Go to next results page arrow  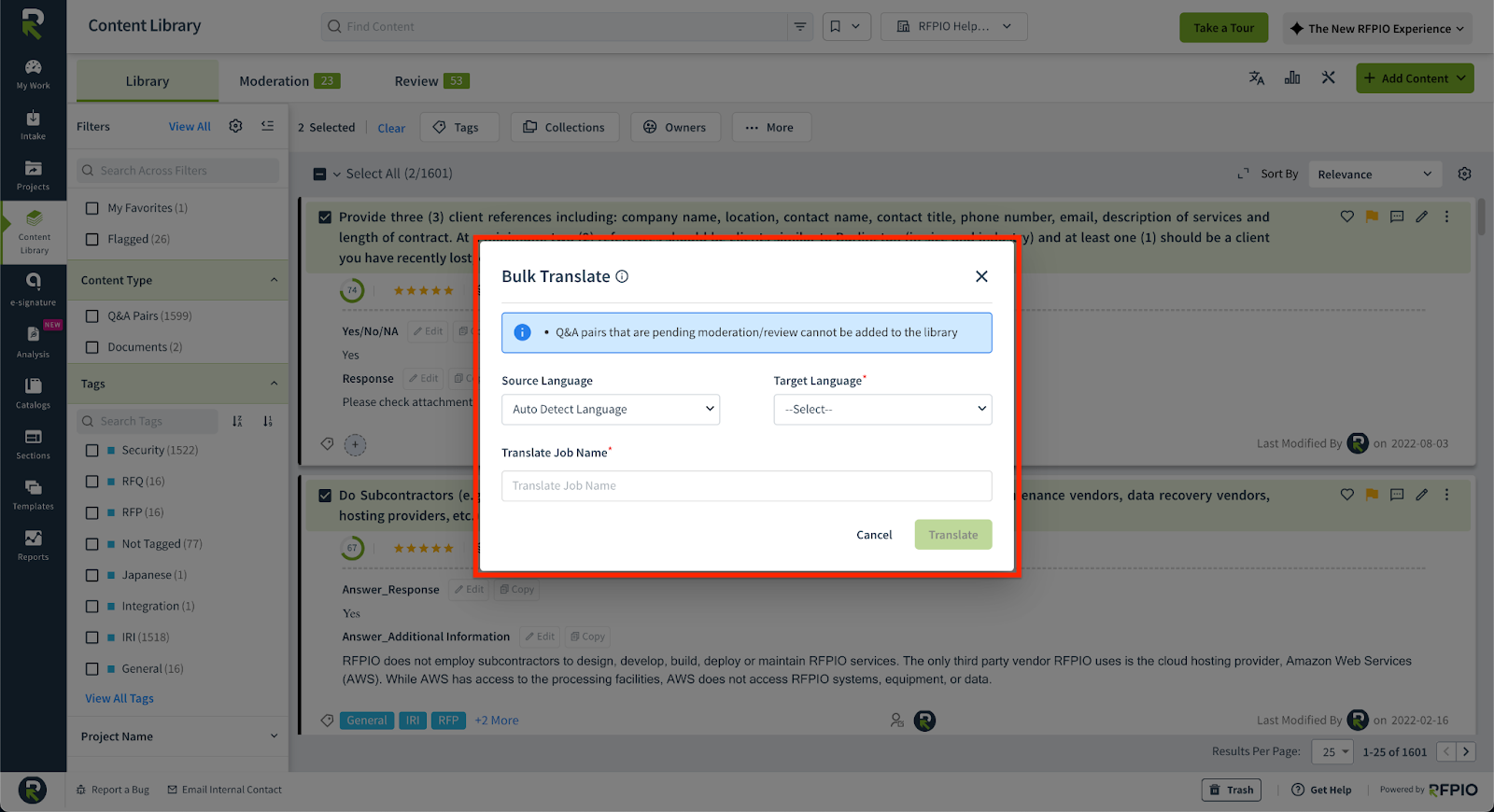click(x=1466, y=751)
